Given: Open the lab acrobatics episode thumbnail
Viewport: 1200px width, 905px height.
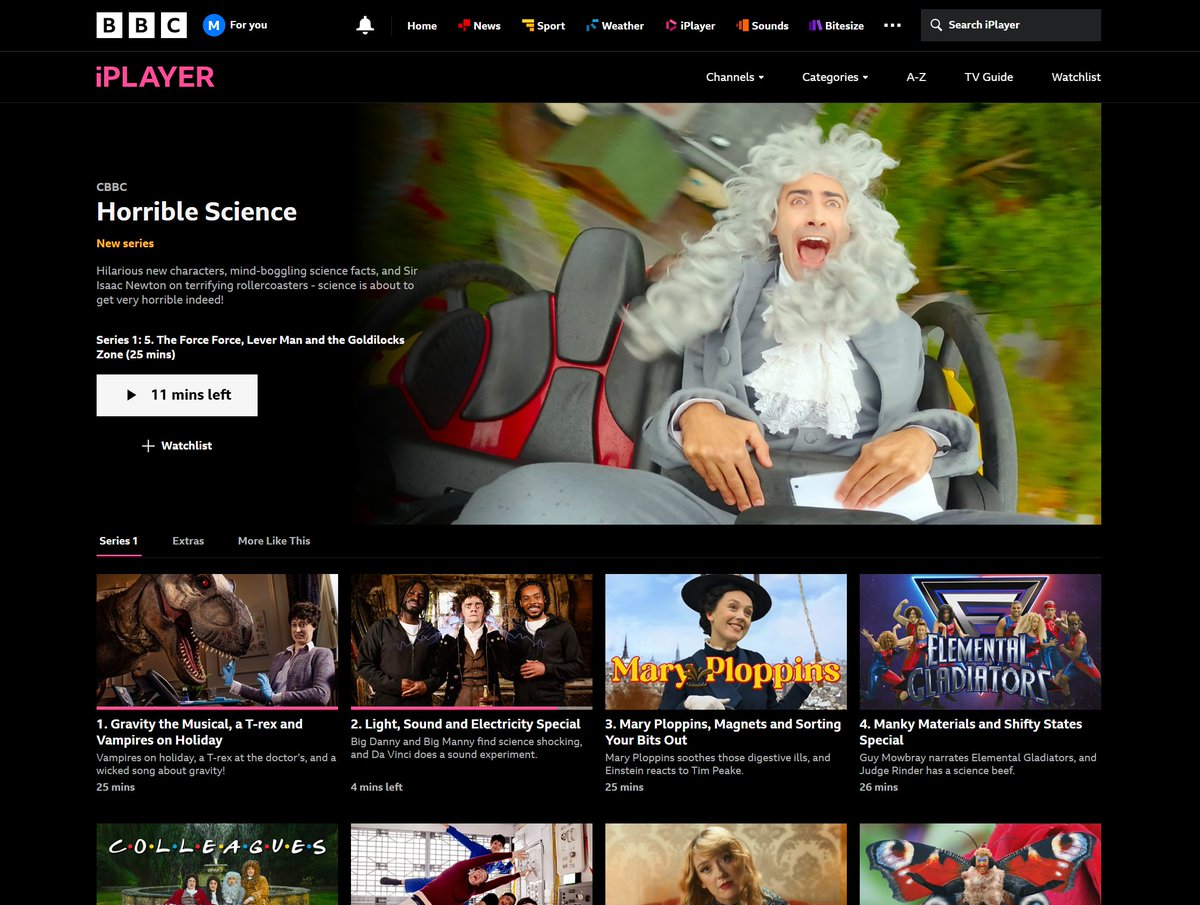Looking at the screenshot, I should pos(471,864).
